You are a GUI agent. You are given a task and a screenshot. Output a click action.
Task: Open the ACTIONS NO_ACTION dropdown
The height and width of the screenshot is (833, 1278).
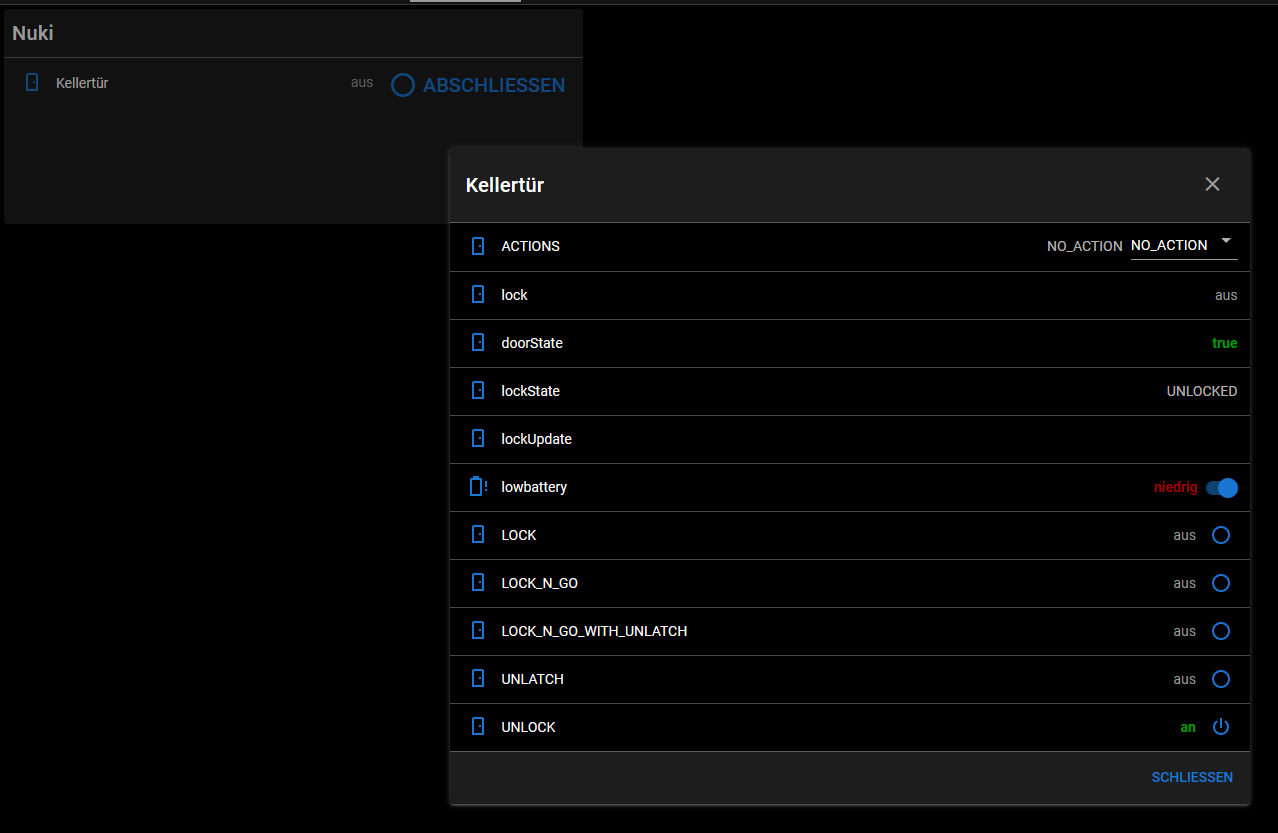(x=1184, y=246)
